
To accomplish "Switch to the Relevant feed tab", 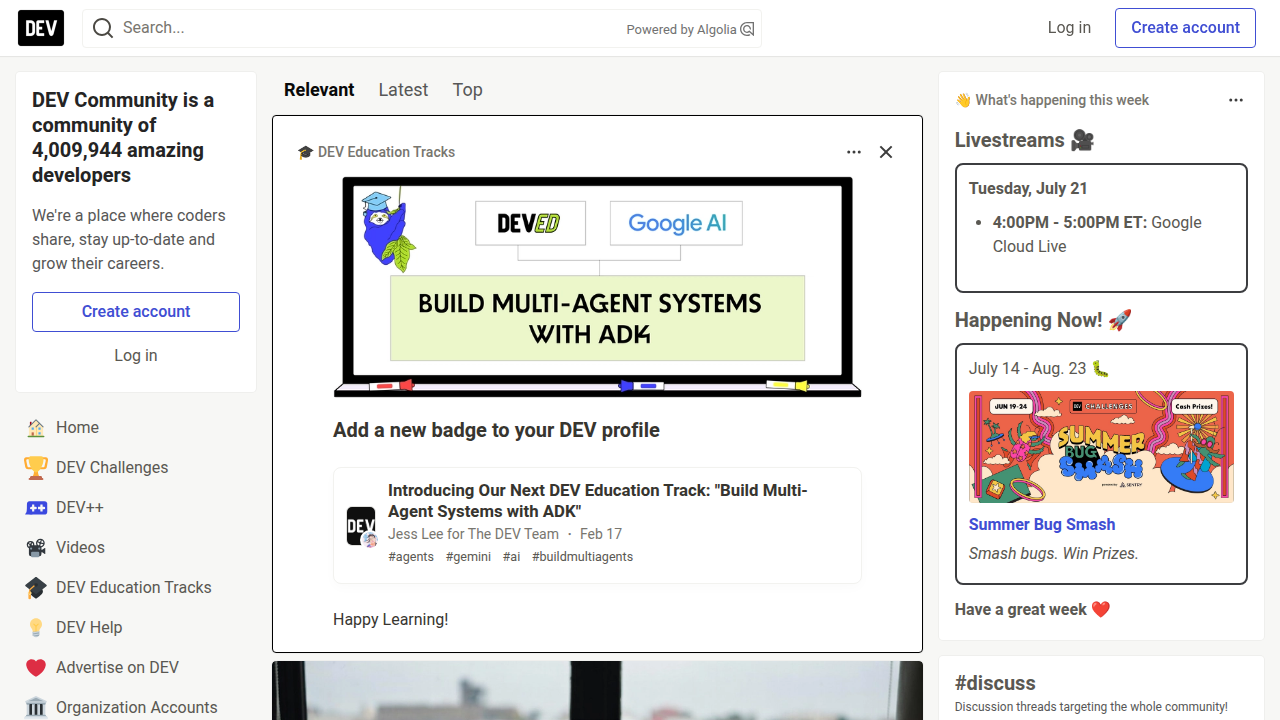I will [x=319, y=90].
